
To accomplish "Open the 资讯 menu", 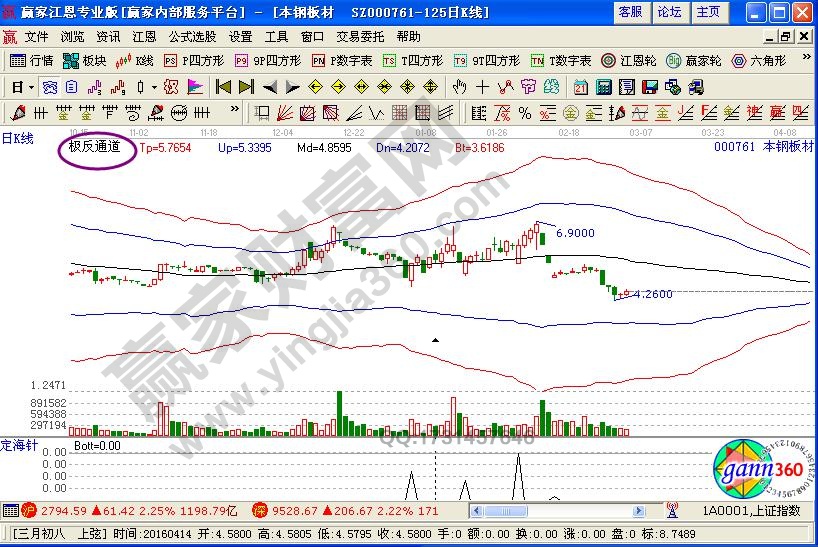I will pyautogui.click(x=108, y=37).
